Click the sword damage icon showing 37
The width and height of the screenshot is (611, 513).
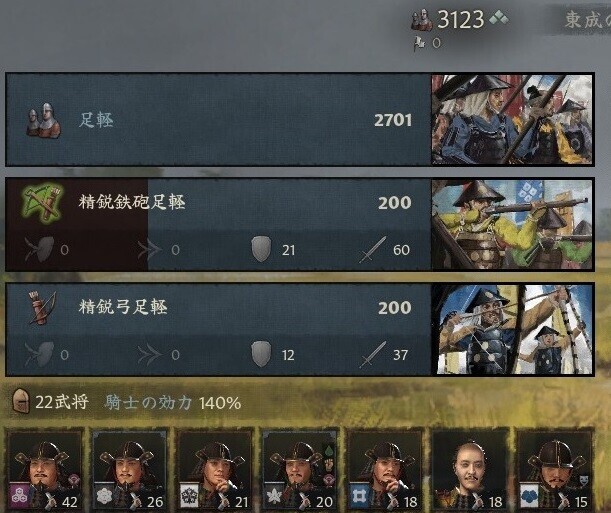(373, 354)
